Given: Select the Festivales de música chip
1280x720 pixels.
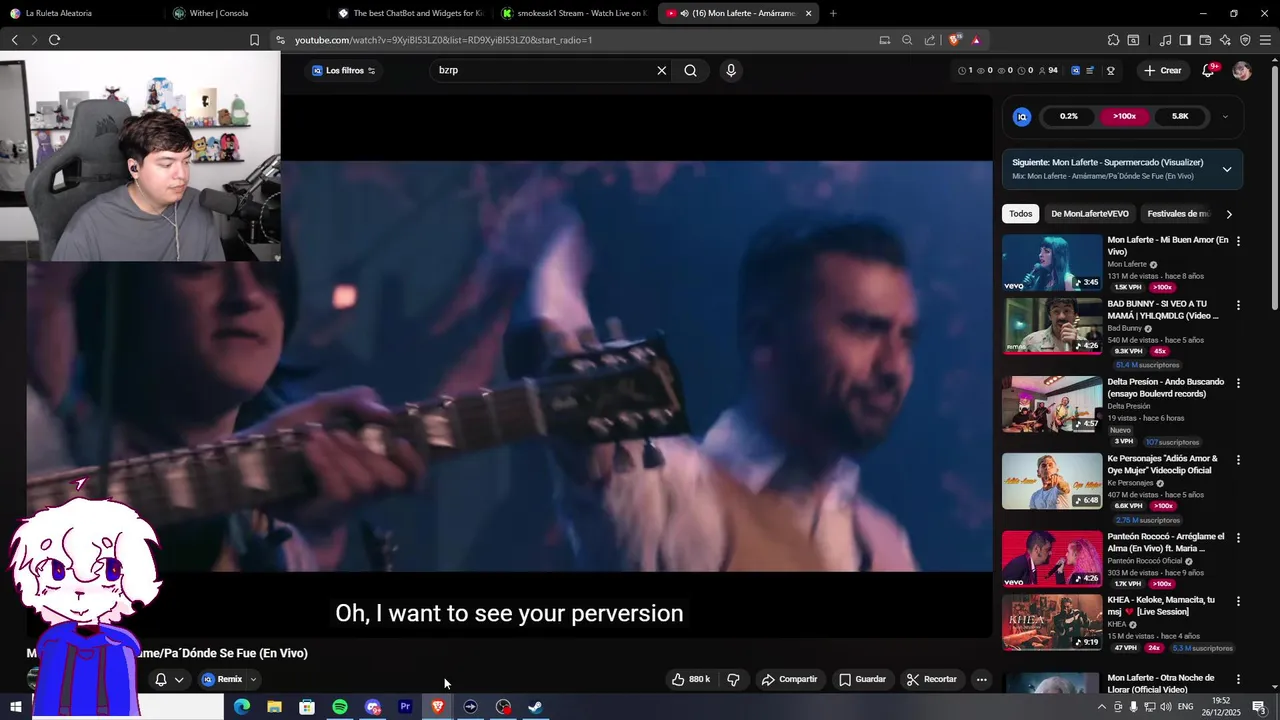Looking at the screenshot, I should point(1178,214).
